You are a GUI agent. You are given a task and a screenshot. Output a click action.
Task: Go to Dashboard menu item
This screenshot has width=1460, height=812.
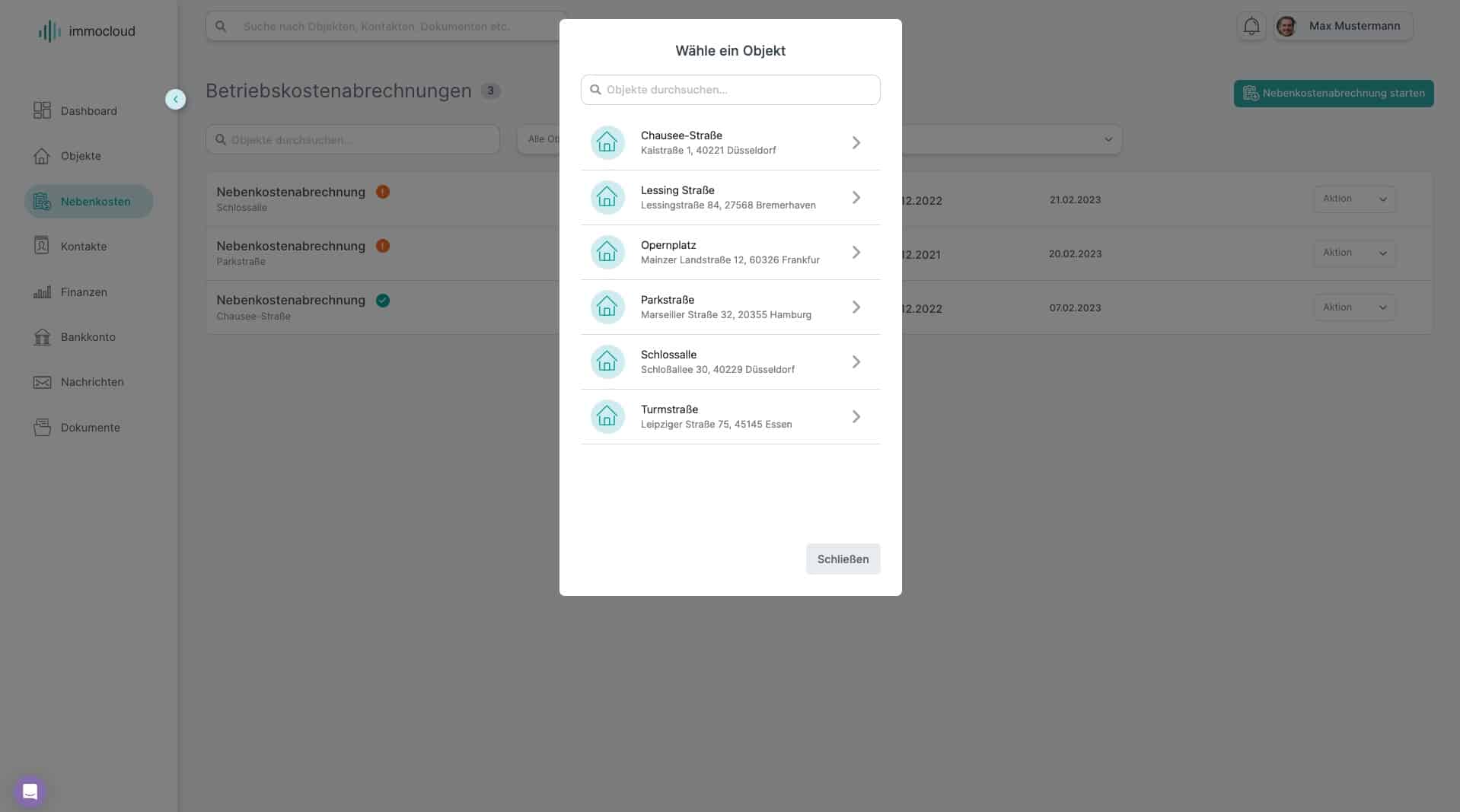click(89, 111)
